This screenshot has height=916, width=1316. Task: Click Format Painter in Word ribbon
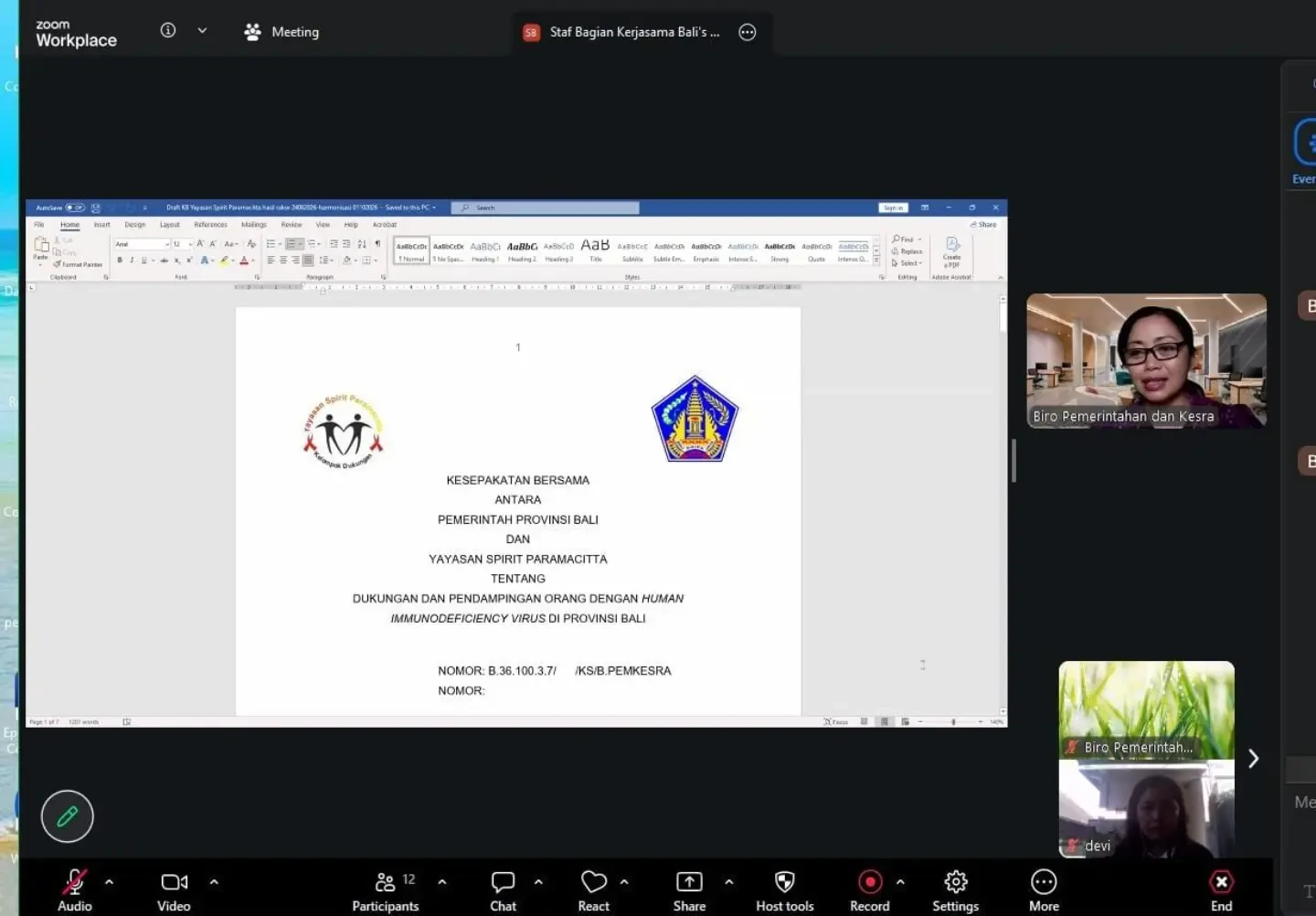(x=79, y=264)
